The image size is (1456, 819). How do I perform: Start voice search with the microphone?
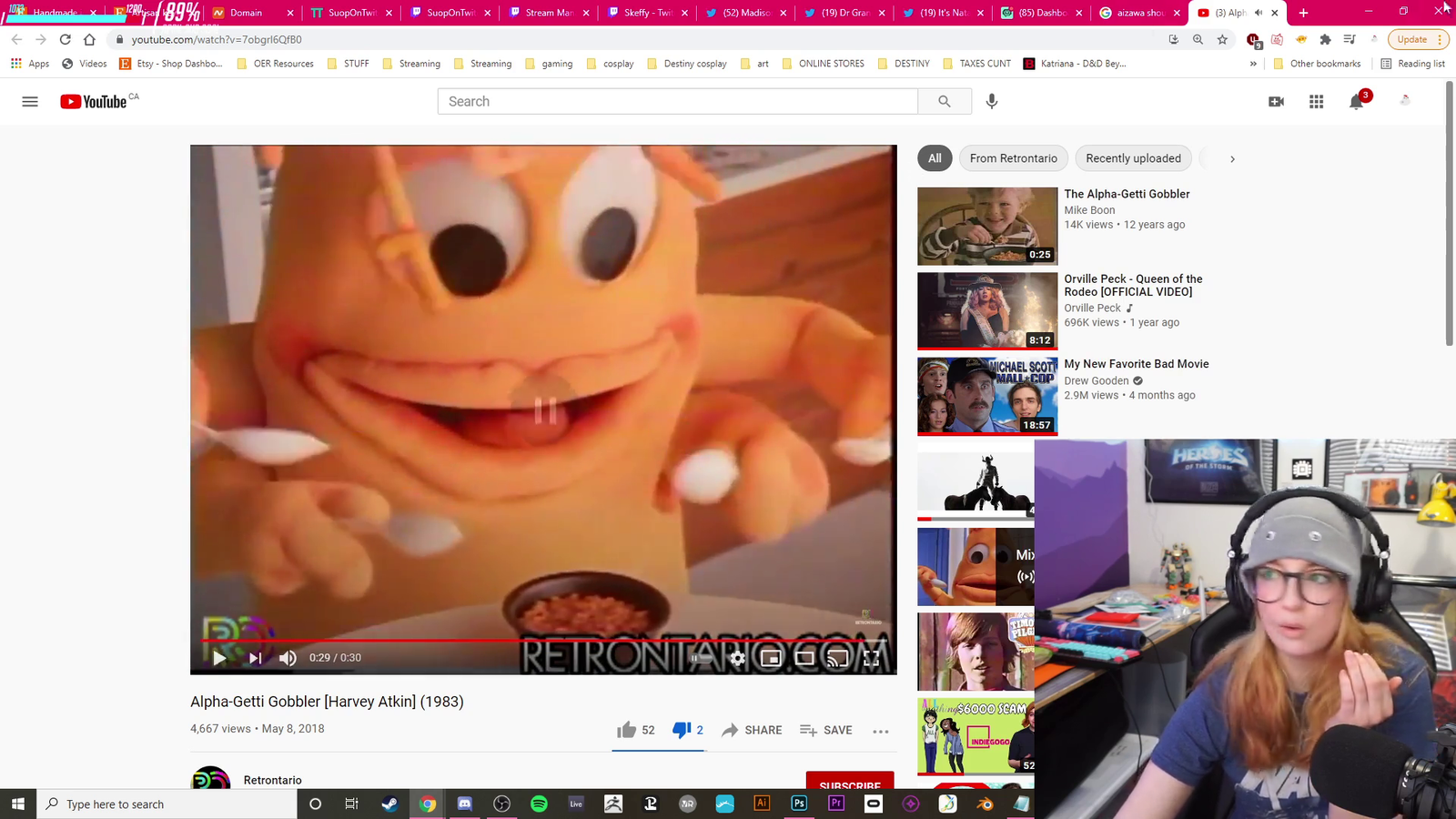[992, 102]
